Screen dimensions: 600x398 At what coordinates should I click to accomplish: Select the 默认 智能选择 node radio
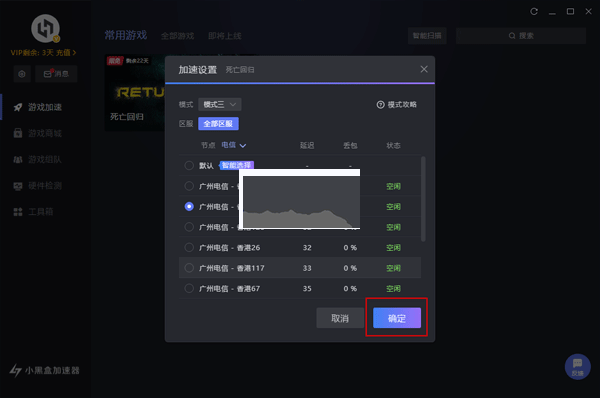click(189, 165)
